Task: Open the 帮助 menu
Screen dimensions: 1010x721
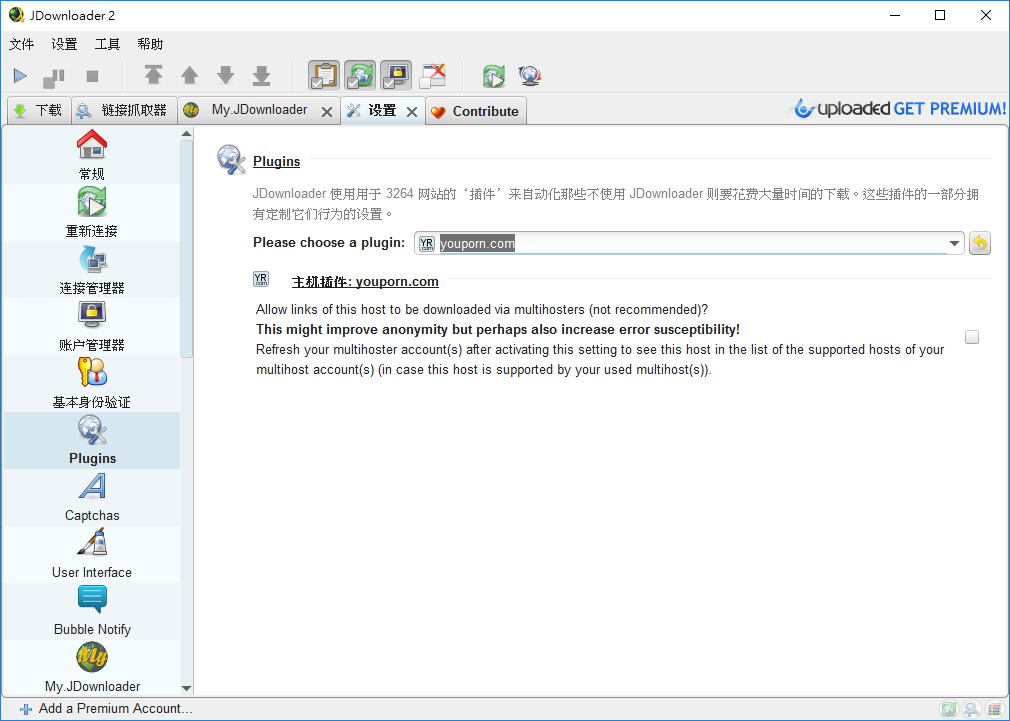Action: click(x=150, y=44)
